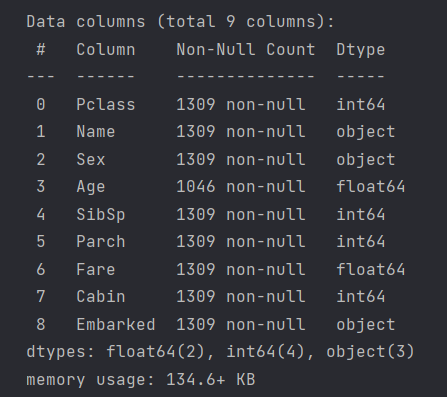Click index number 5 of the Parch row
The height and width of the screenshot is (397, 447).
point(41,242)
